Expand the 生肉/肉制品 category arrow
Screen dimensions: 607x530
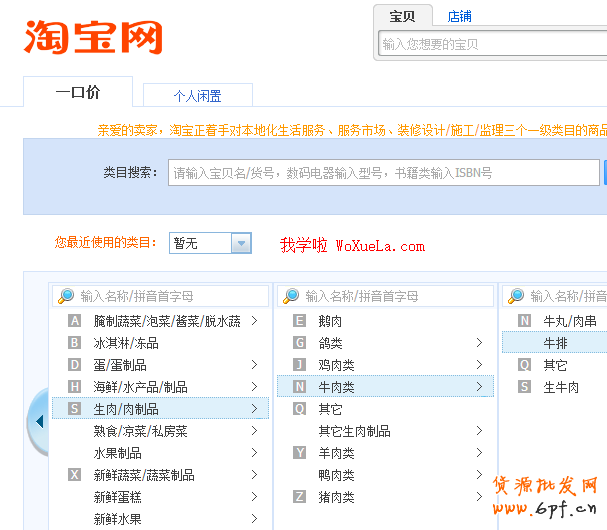click(255, 409)
